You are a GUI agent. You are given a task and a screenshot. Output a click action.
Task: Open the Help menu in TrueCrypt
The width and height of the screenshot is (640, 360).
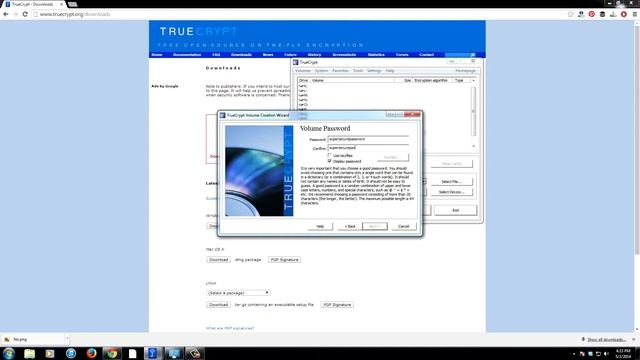(x=390, y=71)
